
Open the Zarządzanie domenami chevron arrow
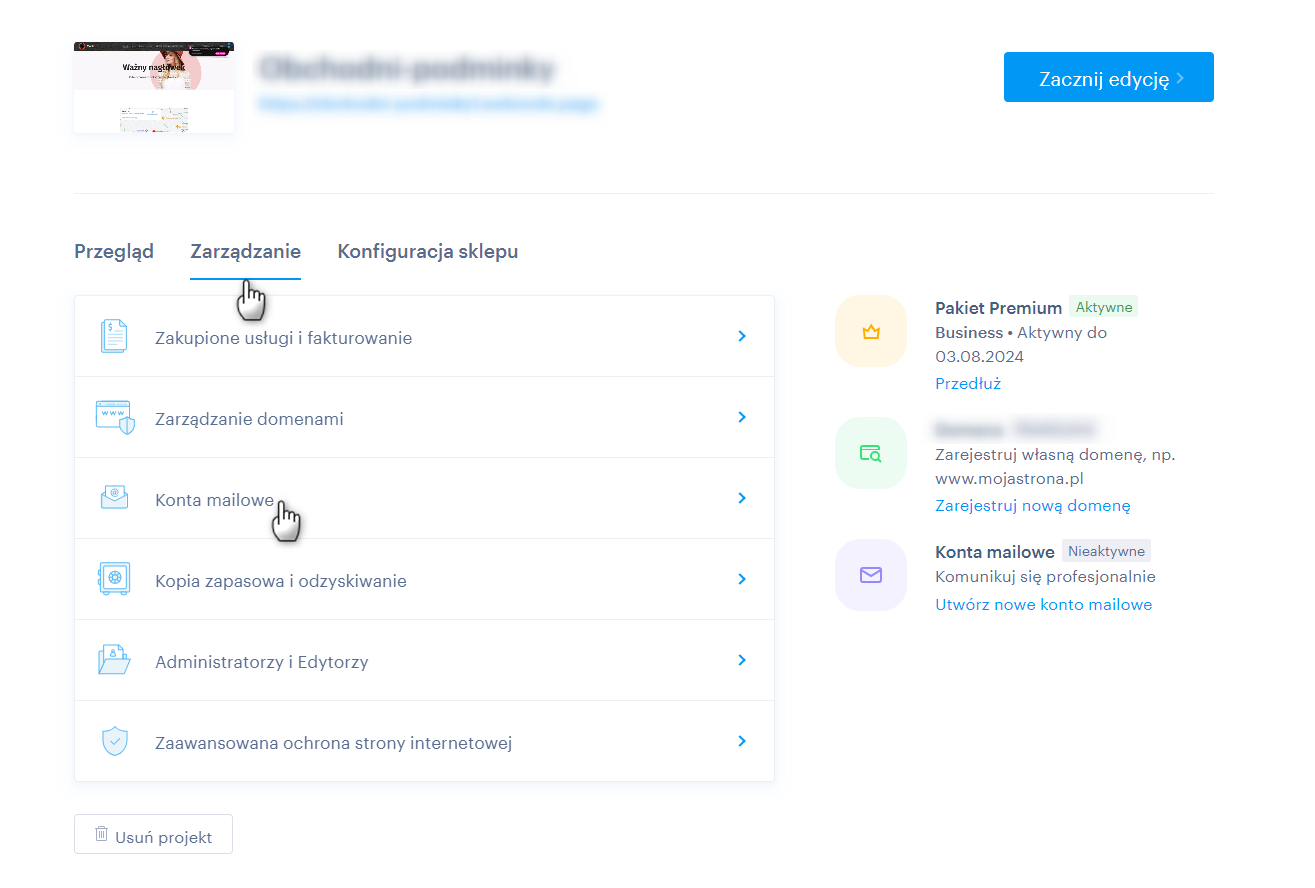(x=742, y=417)
